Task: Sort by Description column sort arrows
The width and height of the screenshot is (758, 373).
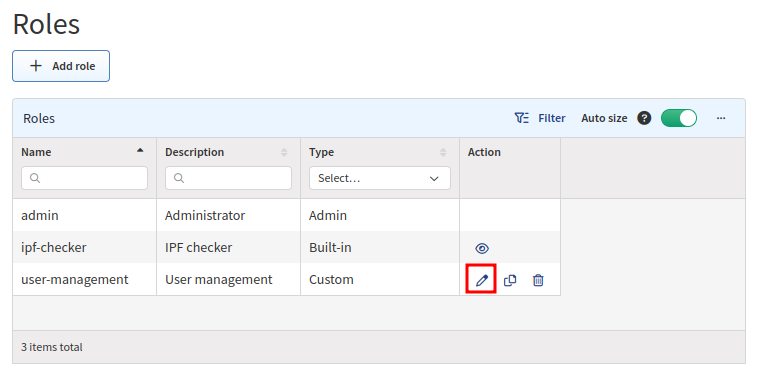Action: pos(284,152)
